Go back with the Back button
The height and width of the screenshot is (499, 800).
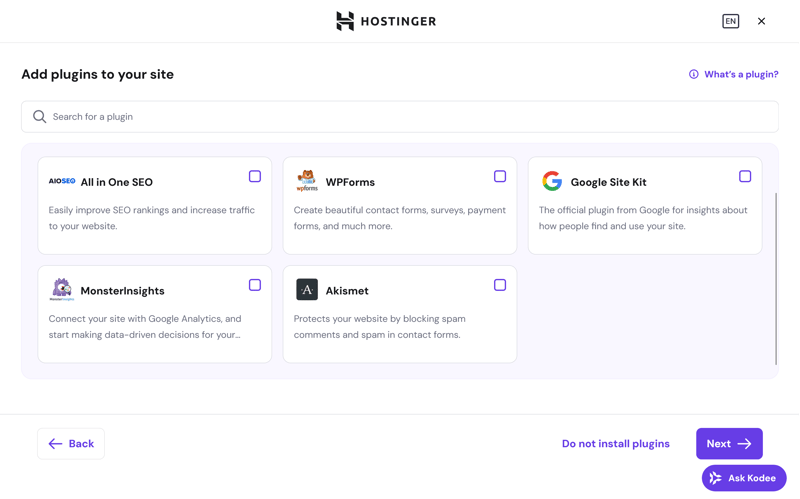pyautogui.click(x=71, y=444)
